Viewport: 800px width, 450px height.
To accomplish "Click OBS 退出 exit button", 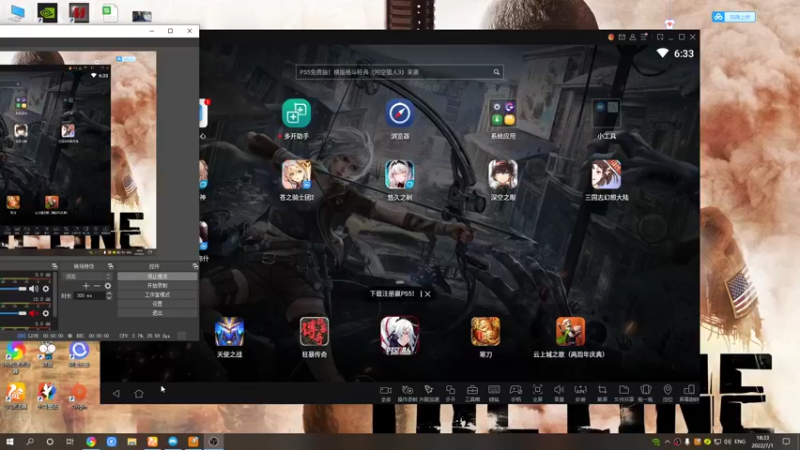I will tap(157, 313).
